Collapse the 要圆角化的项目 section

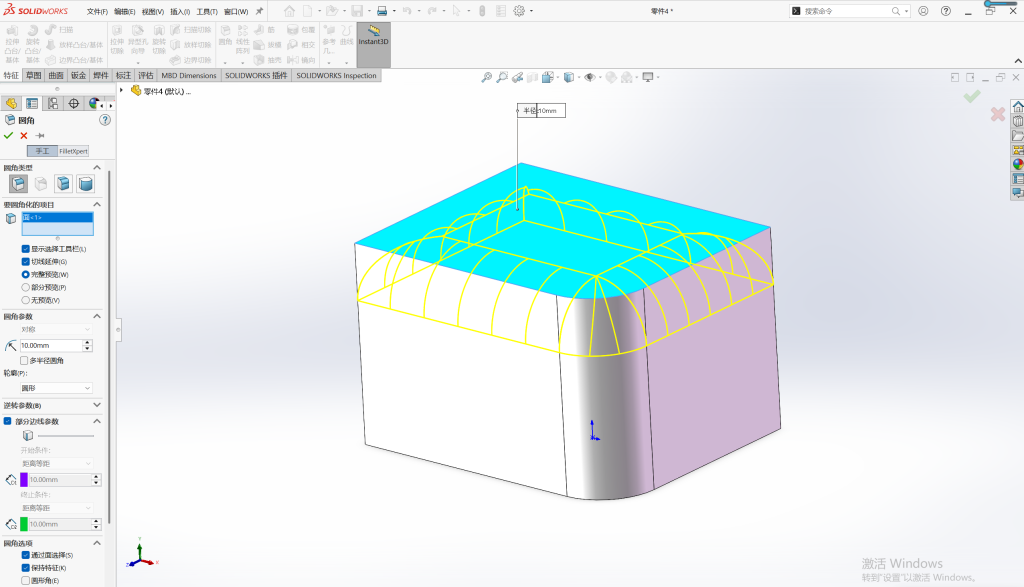[x=97, y=205]
